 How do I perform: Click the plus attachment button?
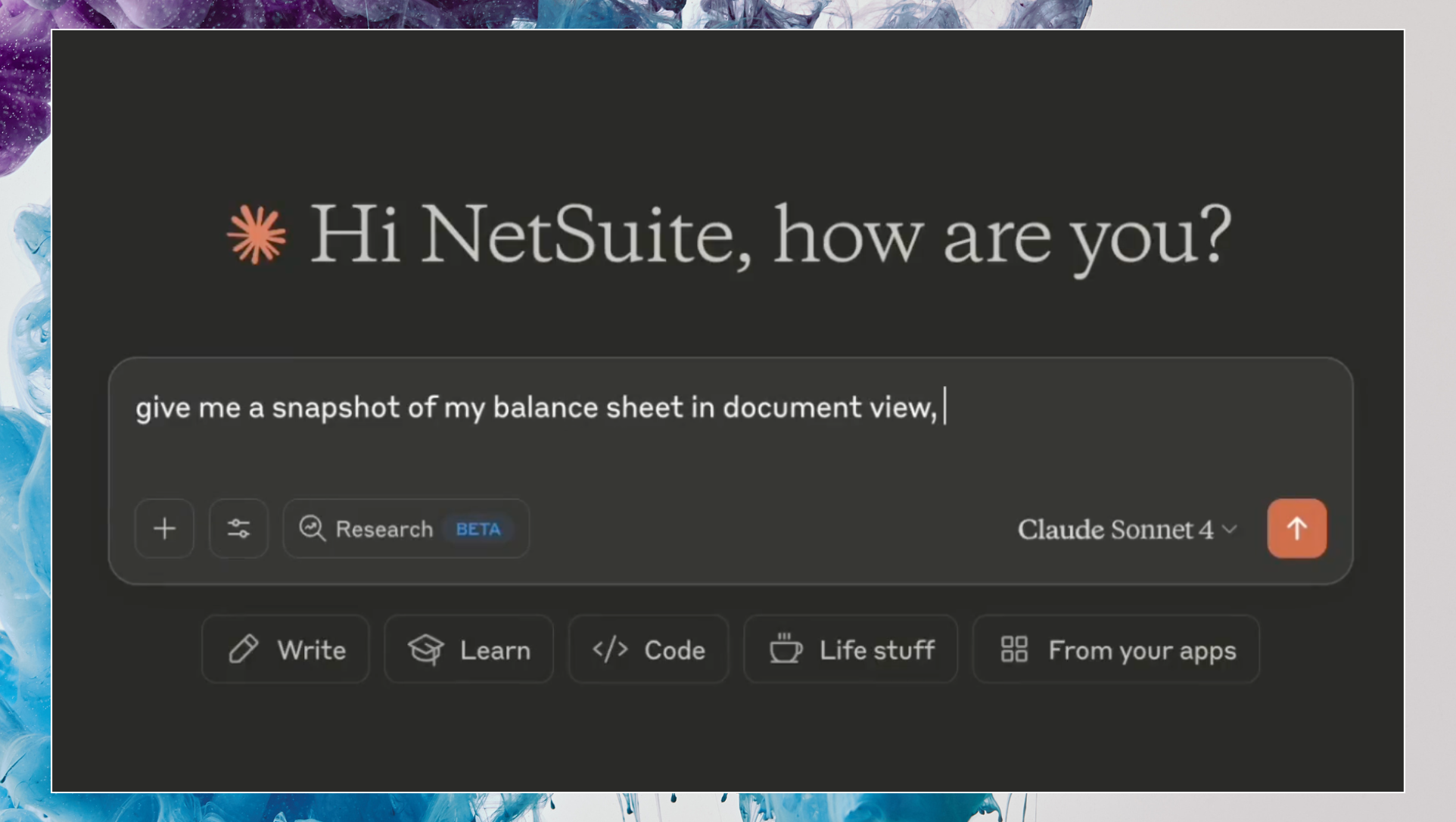(164, 528)
